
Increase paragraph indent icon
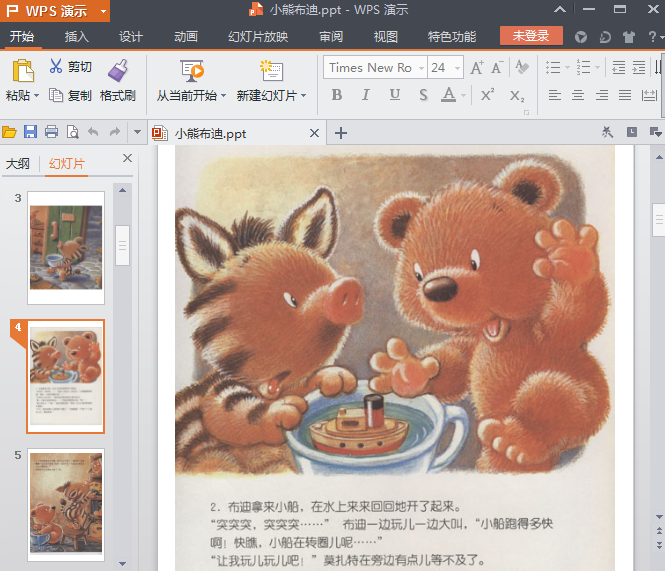[x=639, y=67]
